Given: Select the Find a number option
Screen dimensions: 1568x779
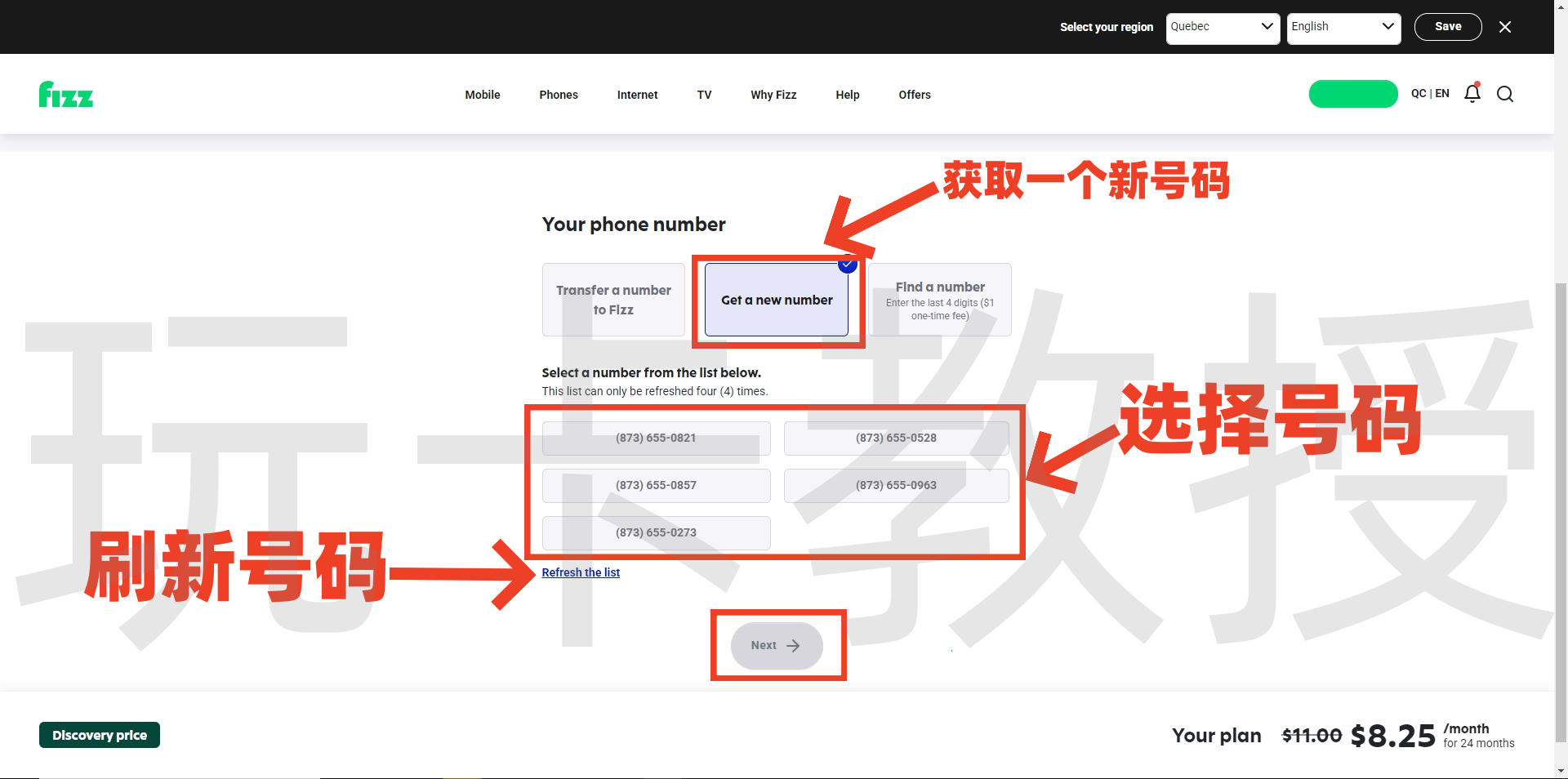Looking at the screenshot, I should point(940,300).
